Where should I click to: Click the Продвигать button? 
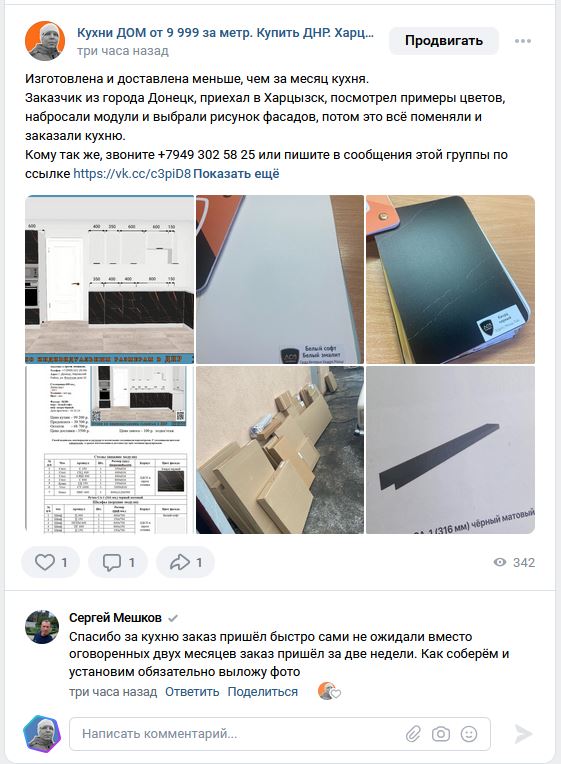coord(444,40)
